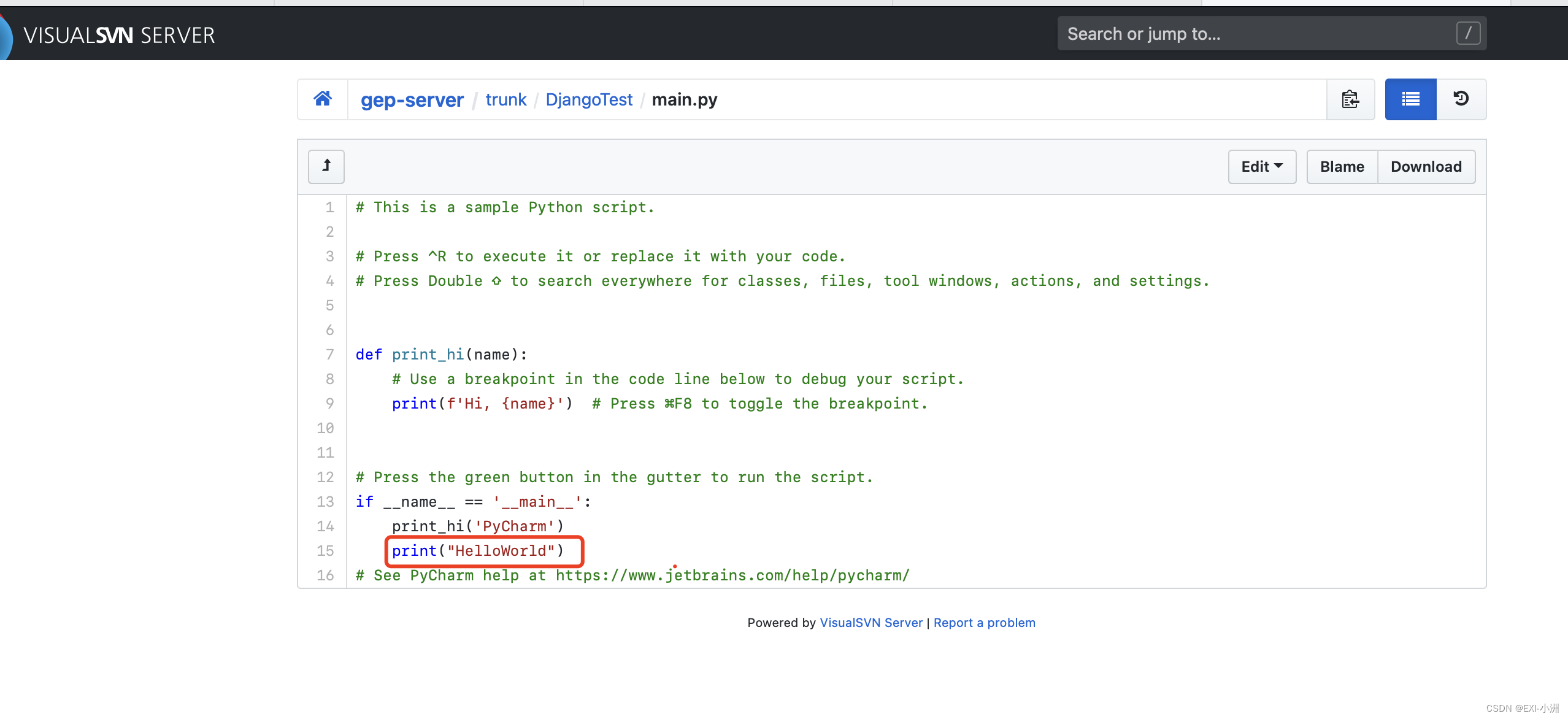Navigate to DjangoTest folder
1568x719 pixels.
pyautogui.click(x=588, y=99)
